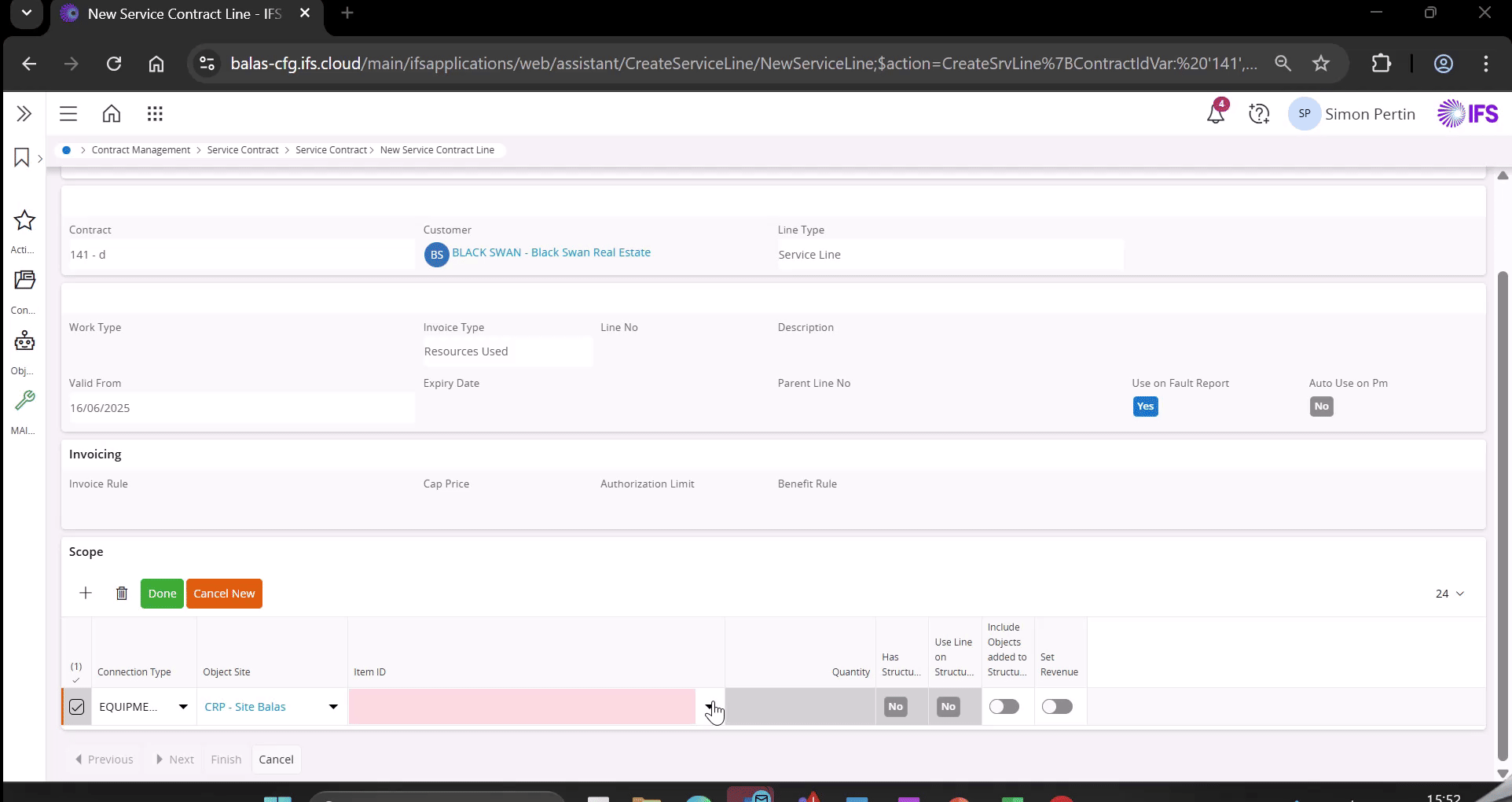The width and height of the screenshot is (1512, 802).
Task: Go back in browser history
Action: coord(29,64)
